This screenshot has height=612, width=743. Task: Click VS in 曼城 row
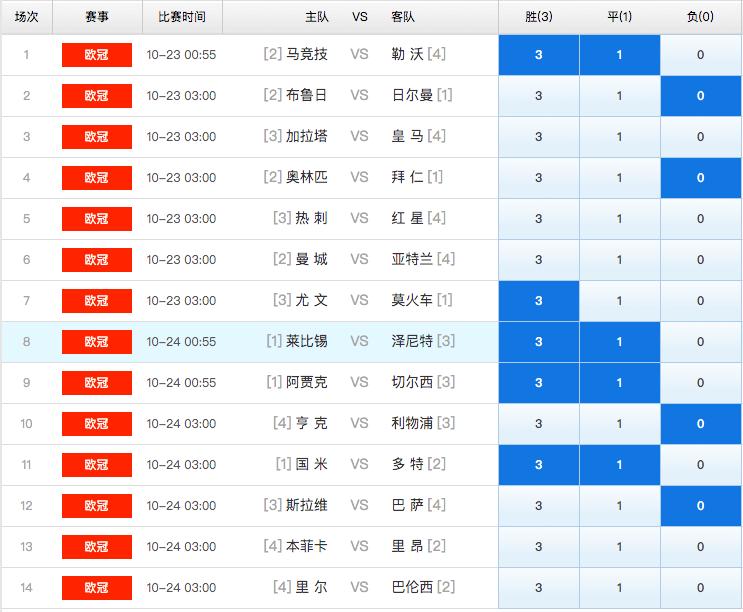tap(359, 260)
